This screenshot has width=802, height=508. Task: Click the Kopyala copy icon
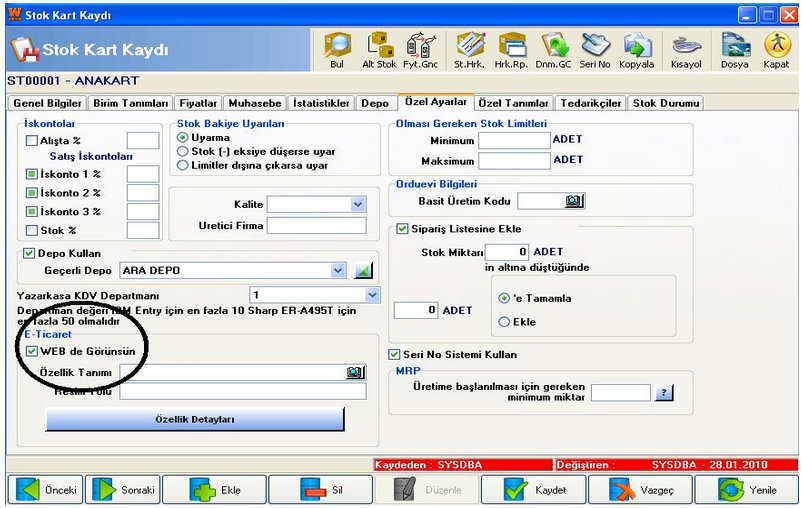(637, 50)
